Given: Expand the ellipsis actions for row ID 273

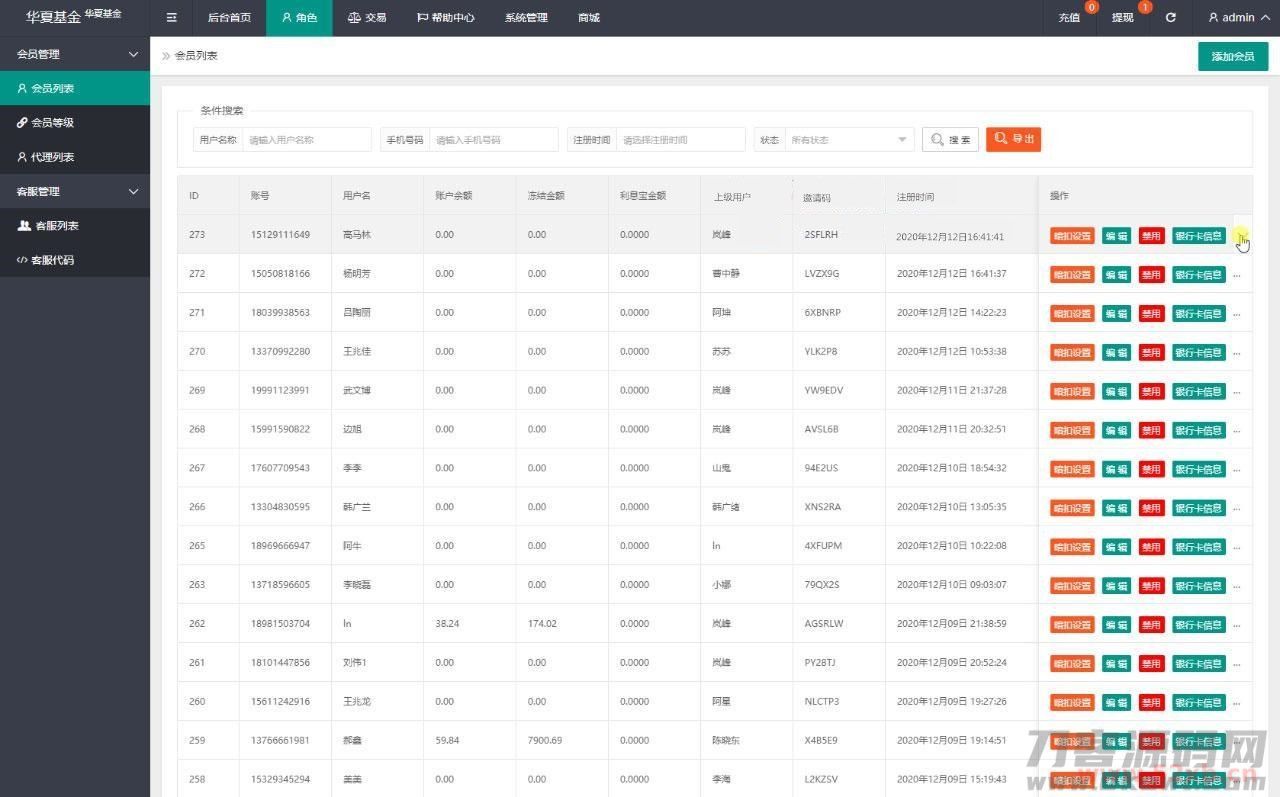Looking at the screenshot, I should pyautogui.click(x=1238, y=236).
